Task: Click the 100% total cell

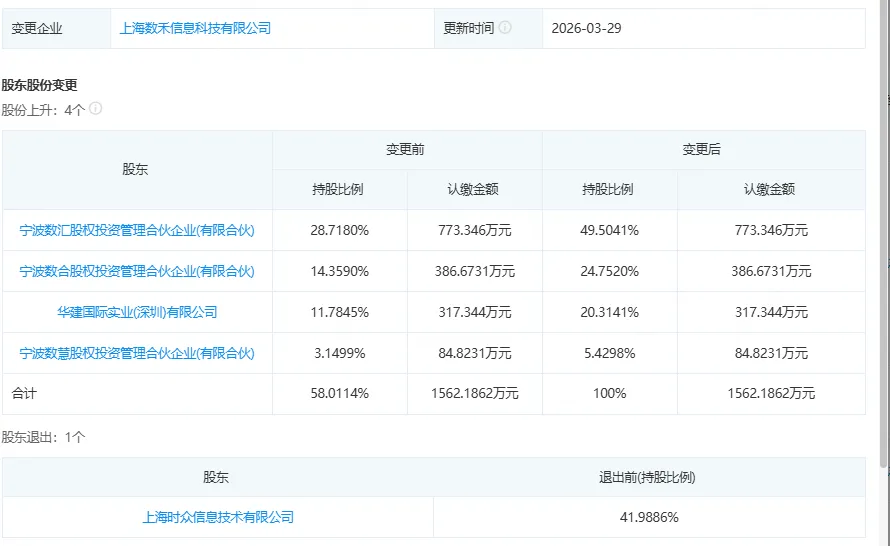Action: tap(610, 393)
